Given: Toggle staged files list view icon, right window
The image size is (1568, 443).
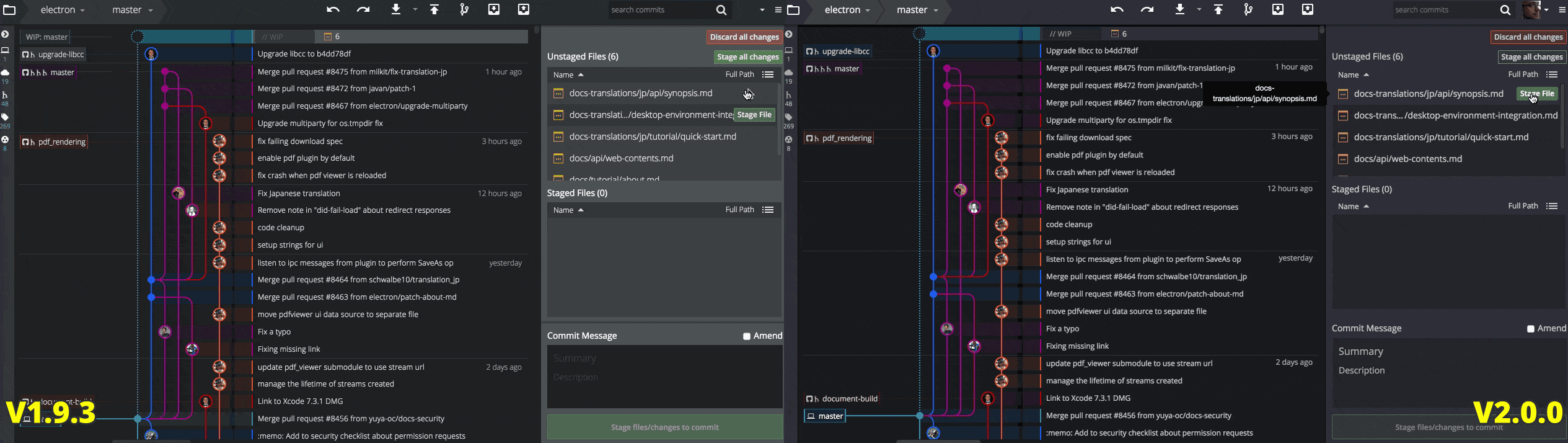Looking at the screenshot, I should 1552,206.
